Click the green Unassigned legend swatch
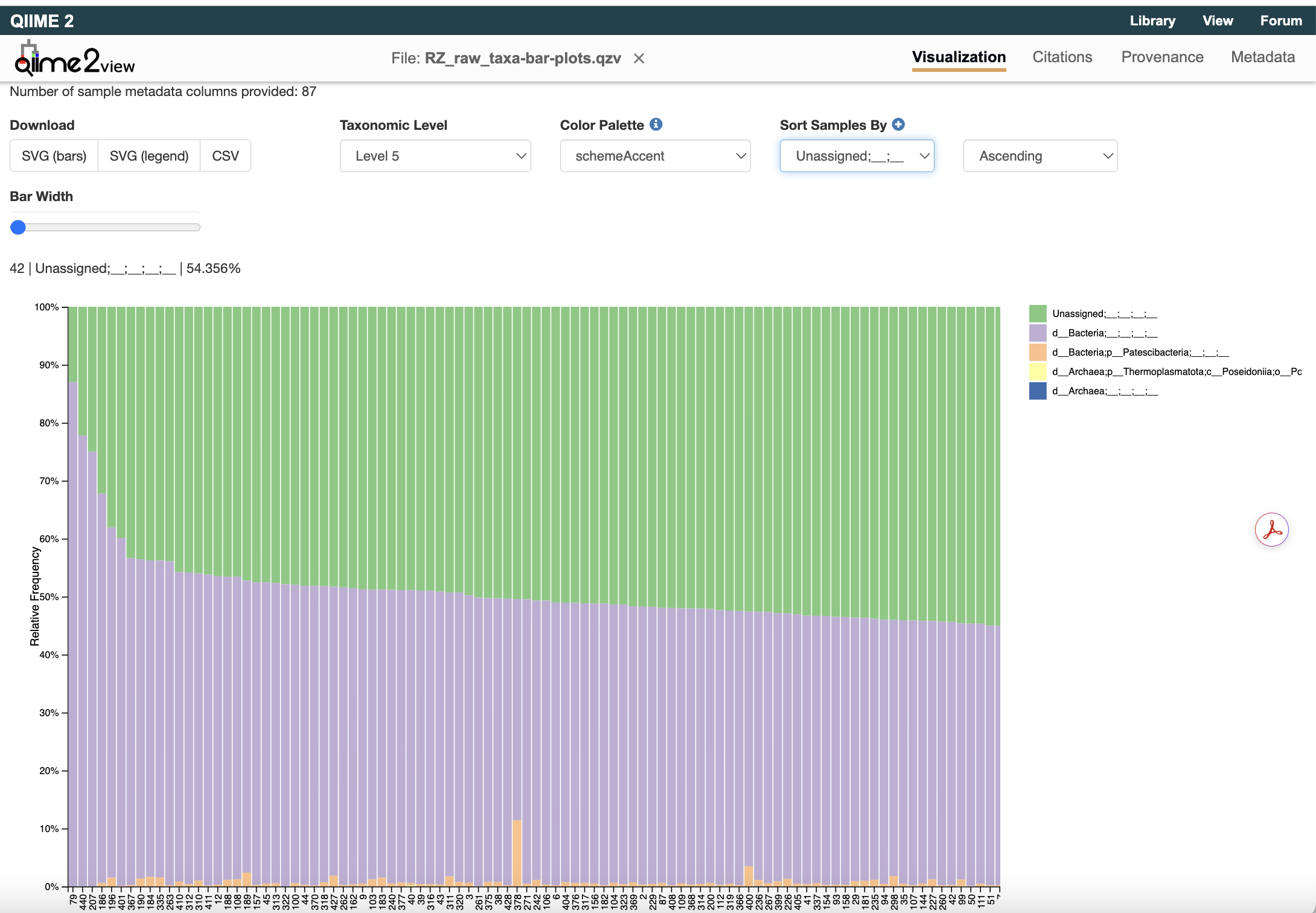Viewport: 1316px width, 913px height. click(1037, 313)
